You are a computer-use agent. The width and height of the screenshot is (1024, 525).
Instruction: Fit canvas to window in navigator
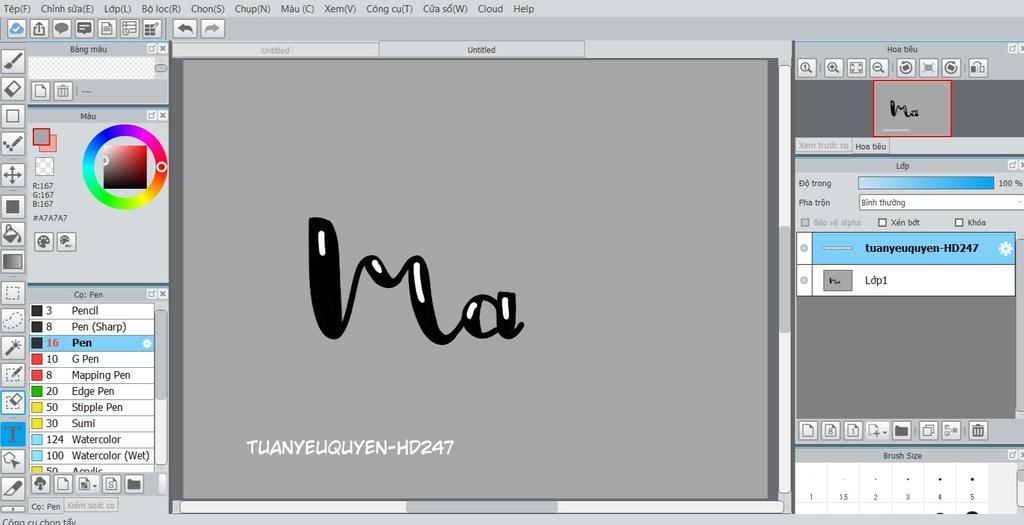(856, 67)
